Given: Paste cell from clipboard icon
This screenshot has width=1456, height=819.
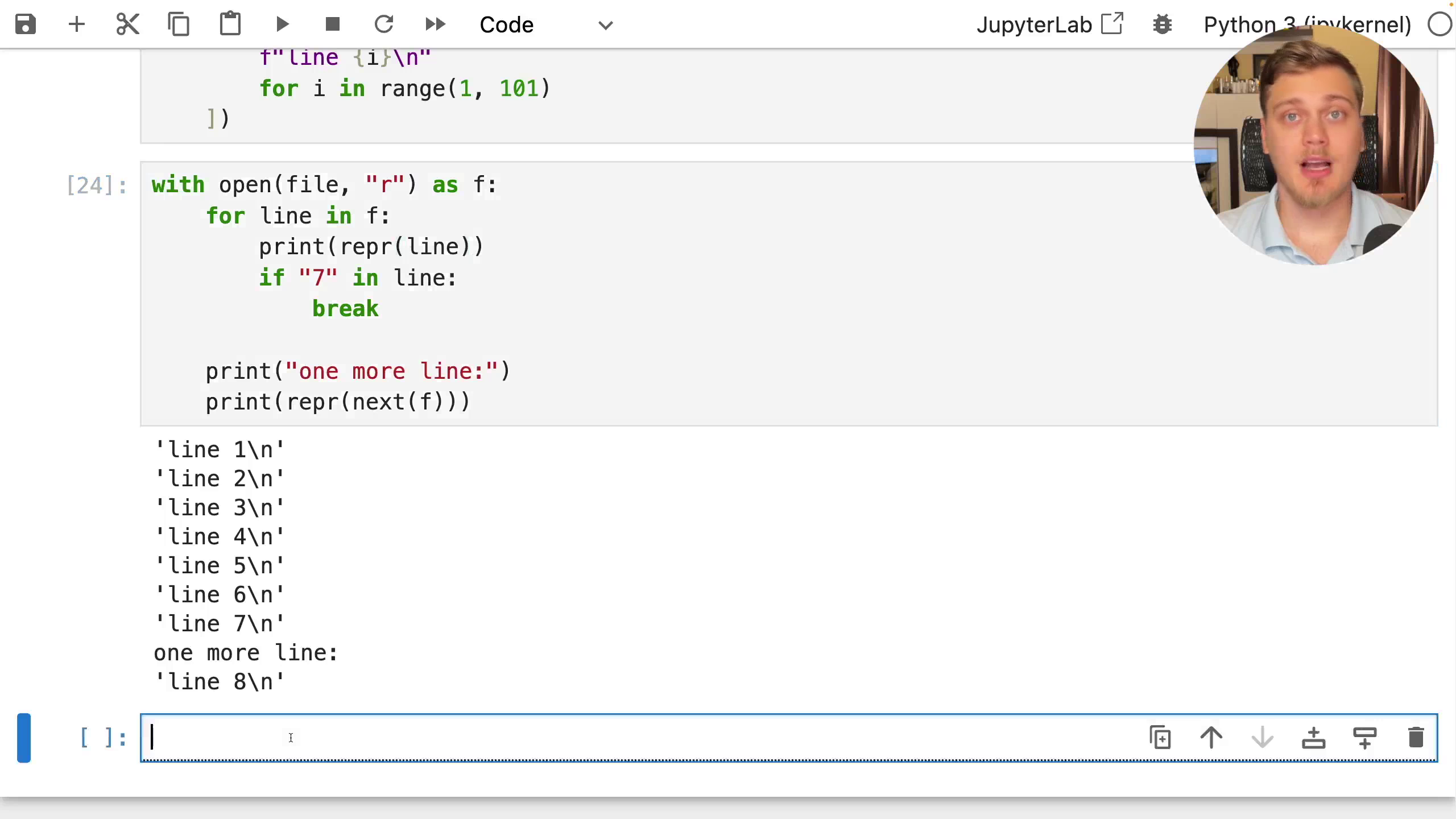Looking at the screenshot, I should [x=230, y=24].
